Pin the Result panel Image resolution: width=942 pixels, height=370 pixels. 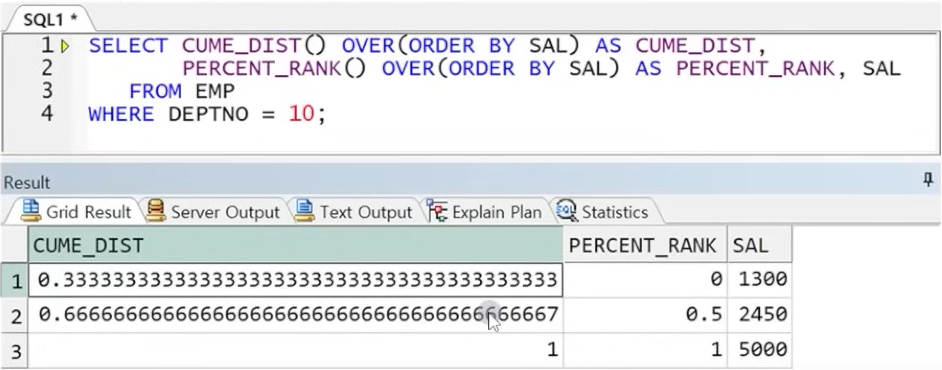[x=929, y=180]
